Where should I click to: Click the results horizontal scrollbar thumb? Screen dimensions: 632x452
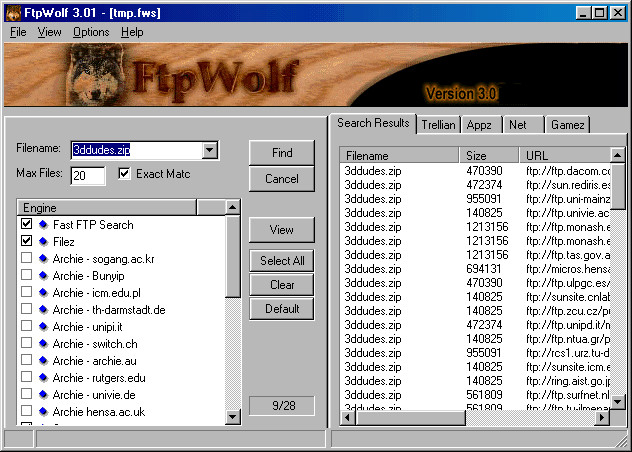tap(410, 418)
